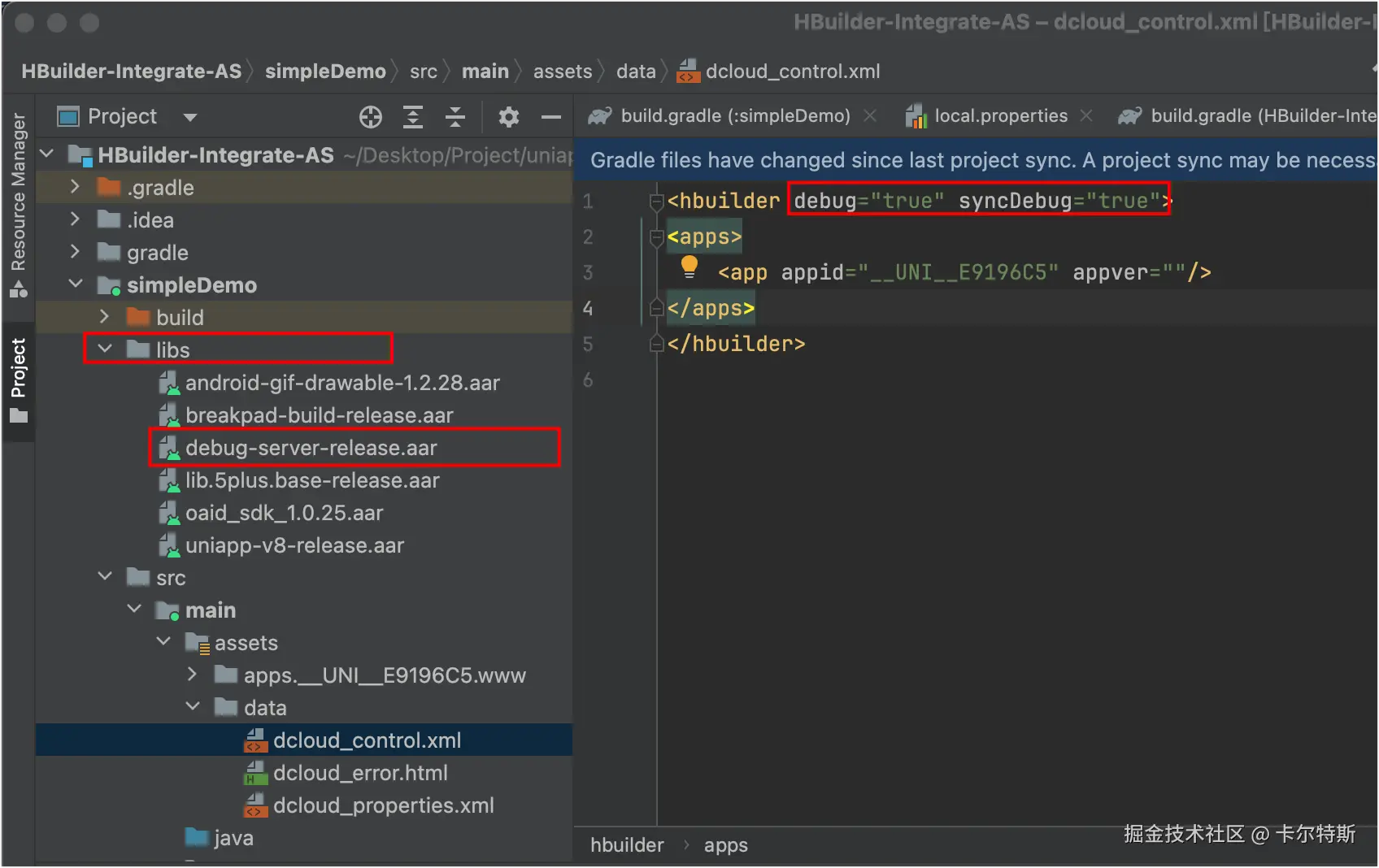This screenshot has height=868, width=1379.
Task: Click the hbuilder editor breadcrumb
Action: (627, 845)
